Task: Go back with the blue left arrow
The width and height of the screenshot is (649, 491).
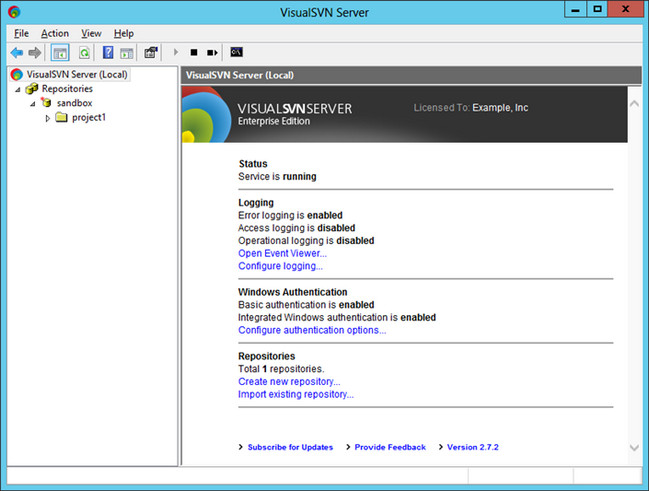Action: click(x=17, y=53)
